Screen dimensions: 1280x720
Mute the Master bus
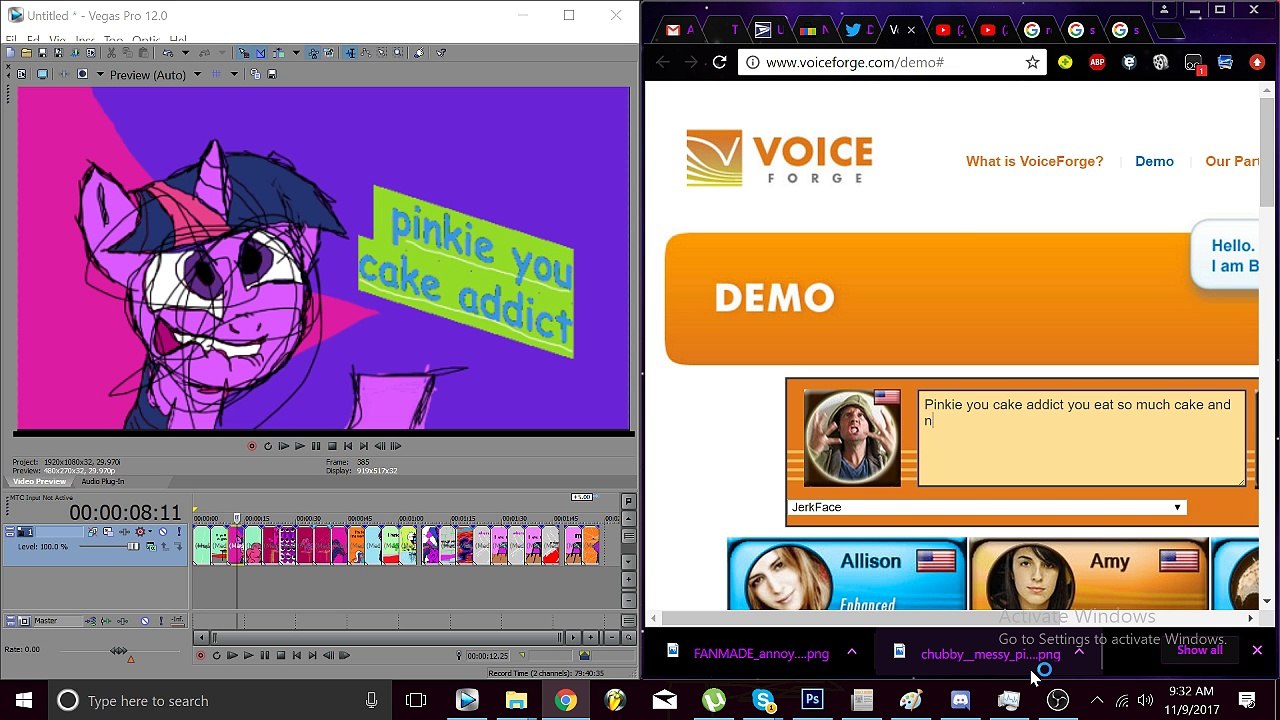pyautogui.click(x=145, y=621)
